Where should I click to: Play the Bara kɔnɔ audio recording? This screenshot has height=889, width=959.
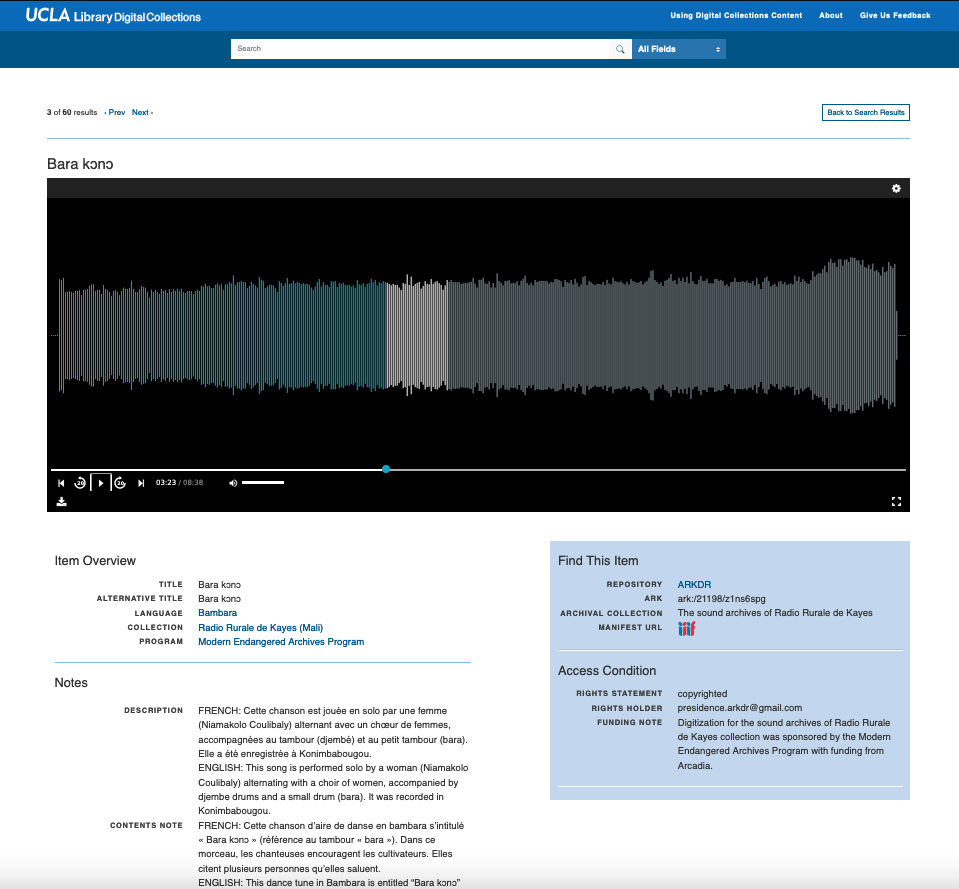(x=101, y=483)
